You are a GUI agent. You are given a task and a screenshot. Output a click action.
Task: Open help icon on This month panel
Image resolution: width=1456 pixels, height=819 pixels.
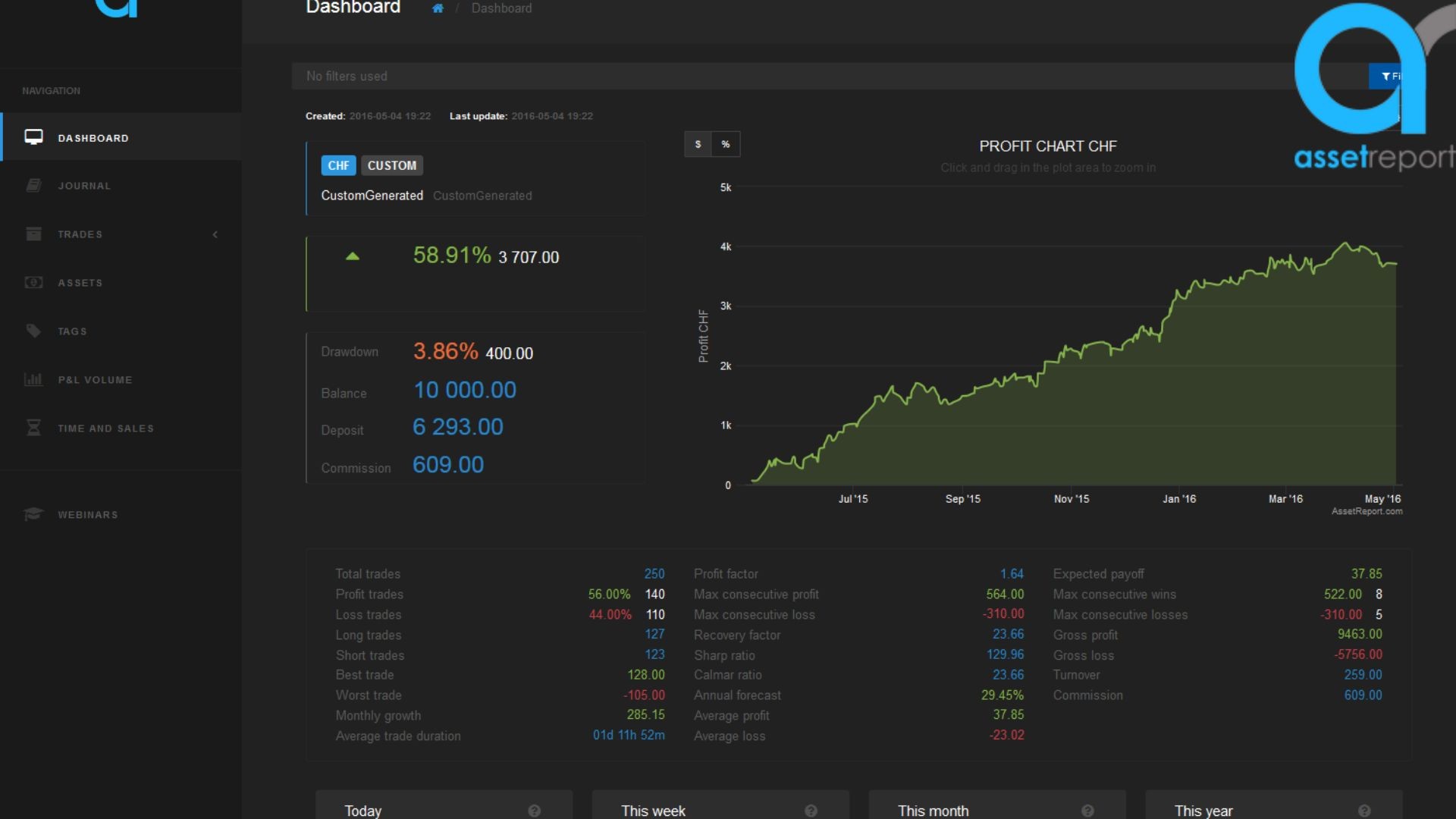[x=1087, y=811]
